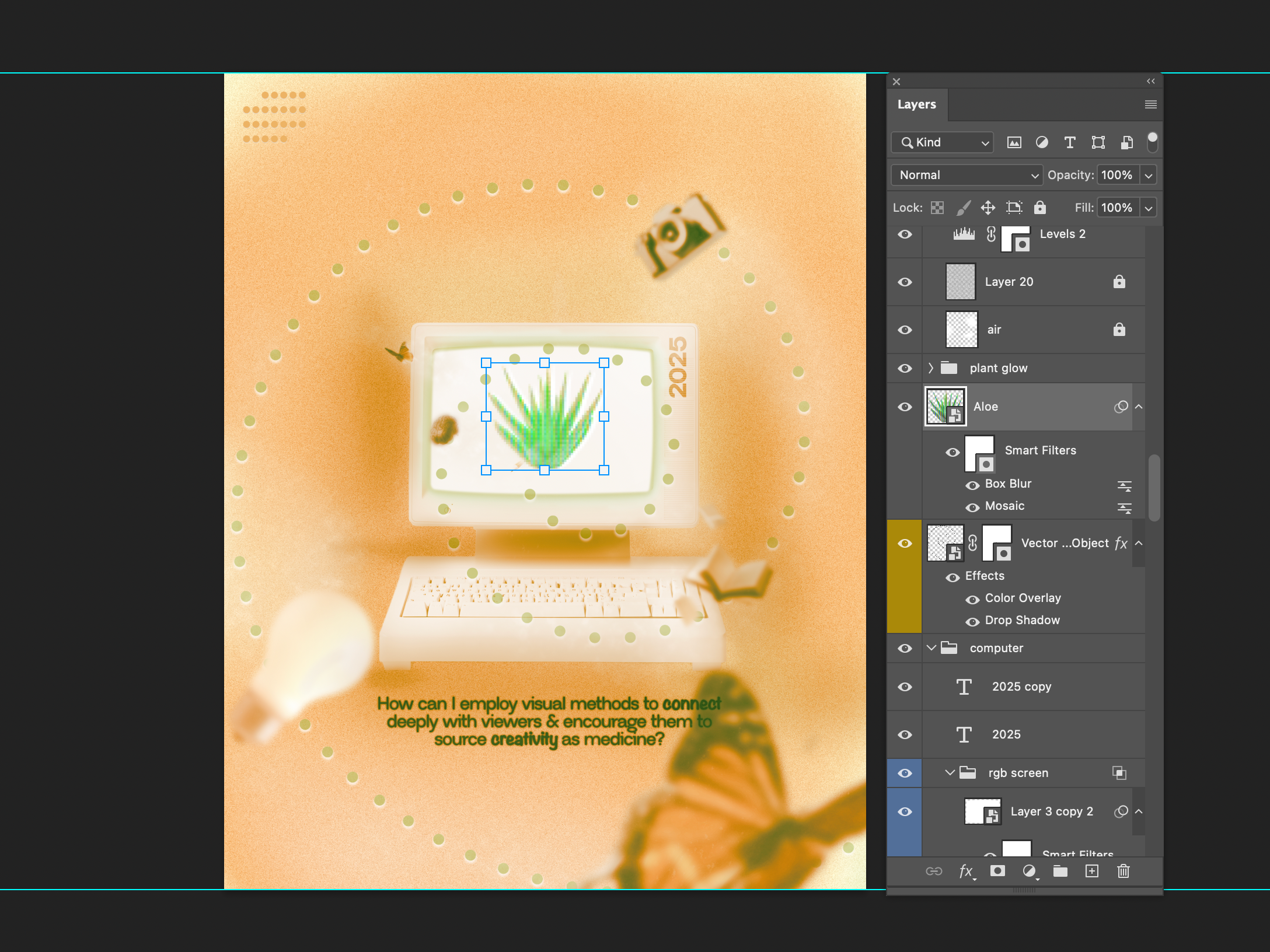This screenshot has width=1270, height=952.
Task: Close the Layers panel with X
Action: coord(896,82)
